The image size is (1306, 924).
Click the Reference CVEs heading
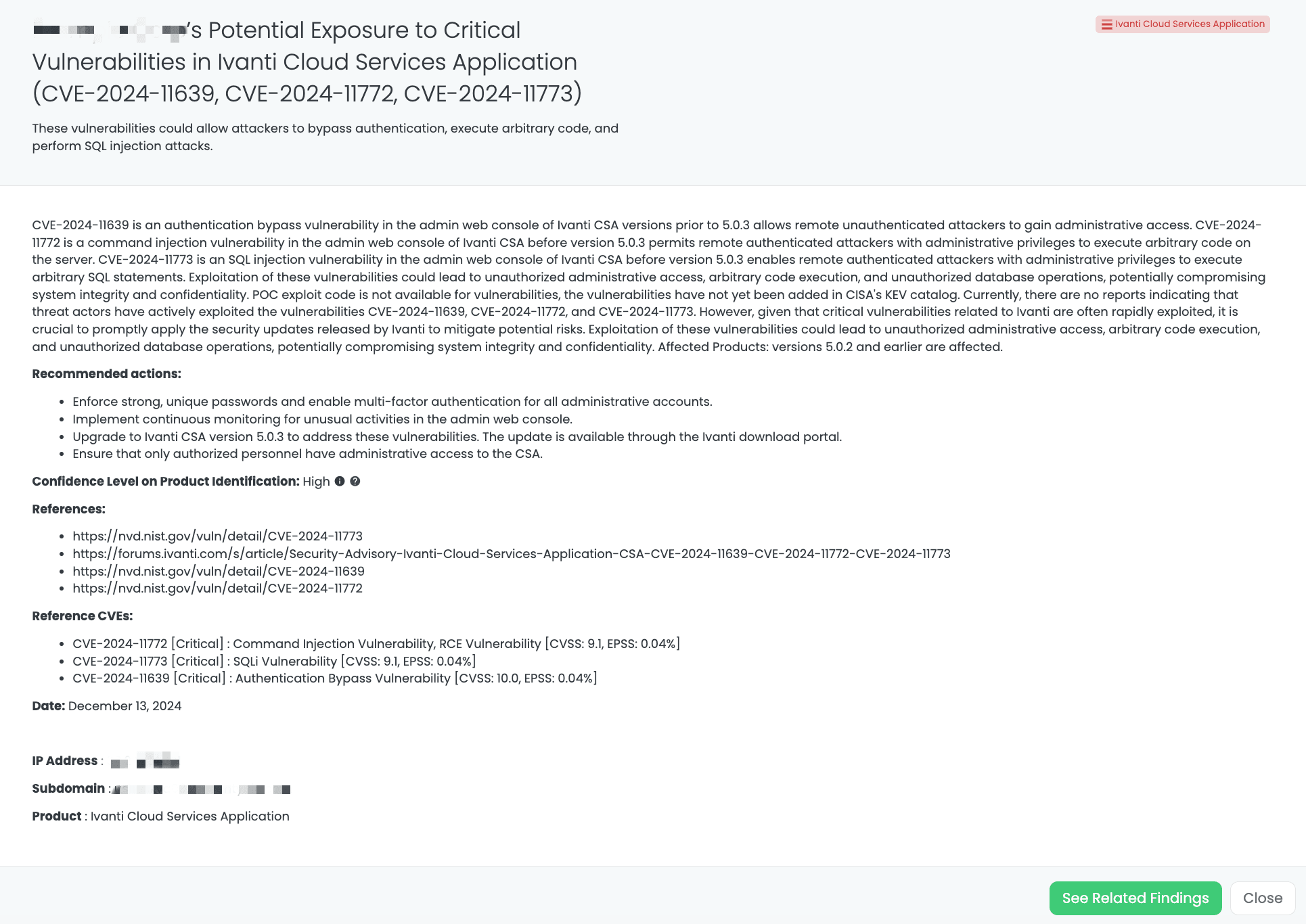pyautogui.click(x=83, y=616)
